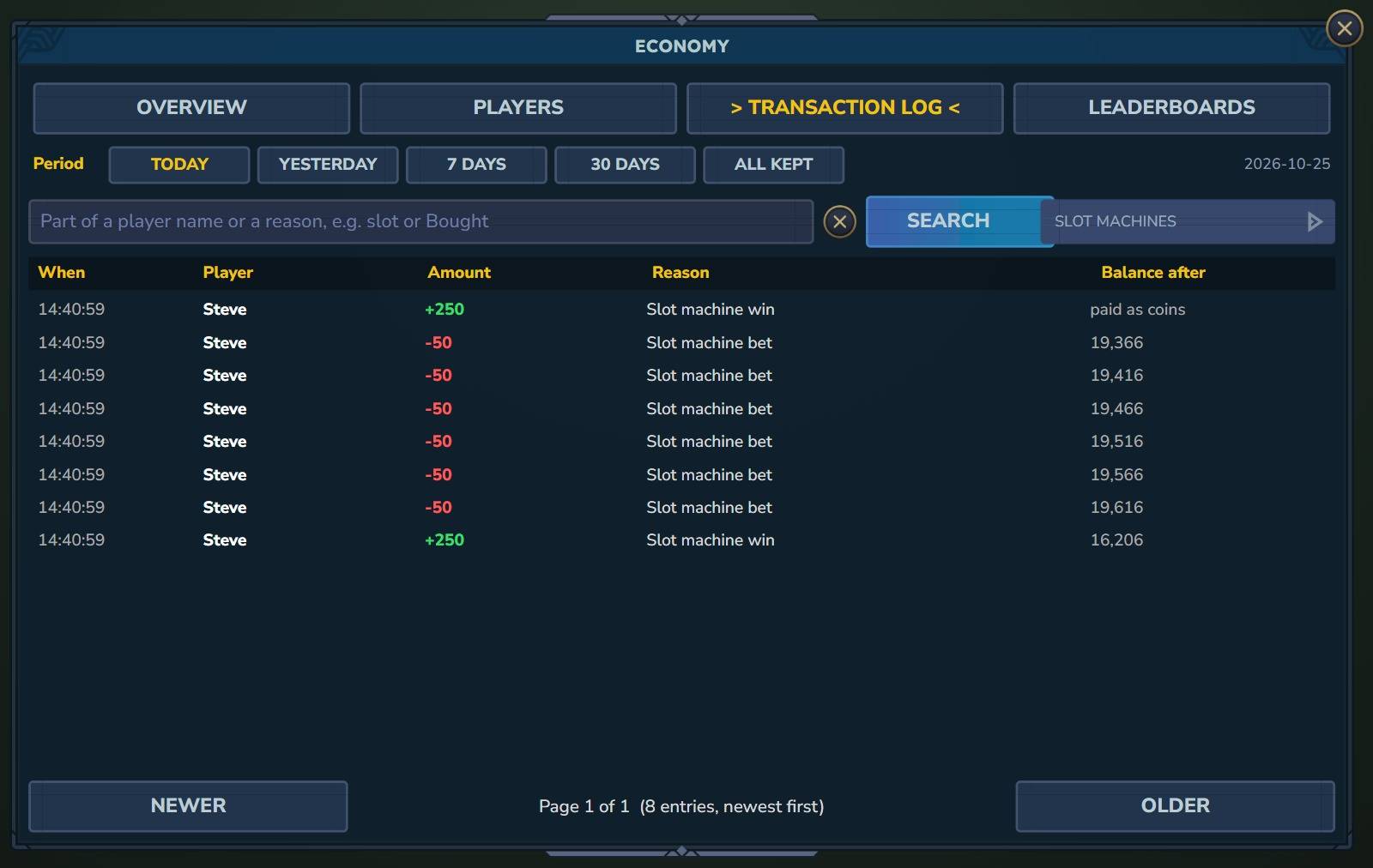Set period to Yesterday
Image resolution: width=1373 pixels, height=868 pixels.
(x=328, y=165)
